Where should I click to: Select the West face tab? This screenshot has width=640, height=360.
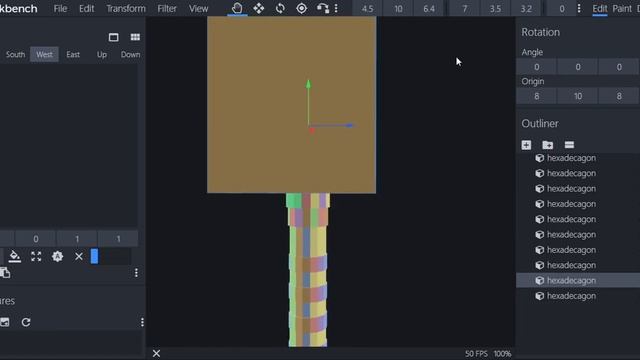pyautogui.click(x=44, y=54)
